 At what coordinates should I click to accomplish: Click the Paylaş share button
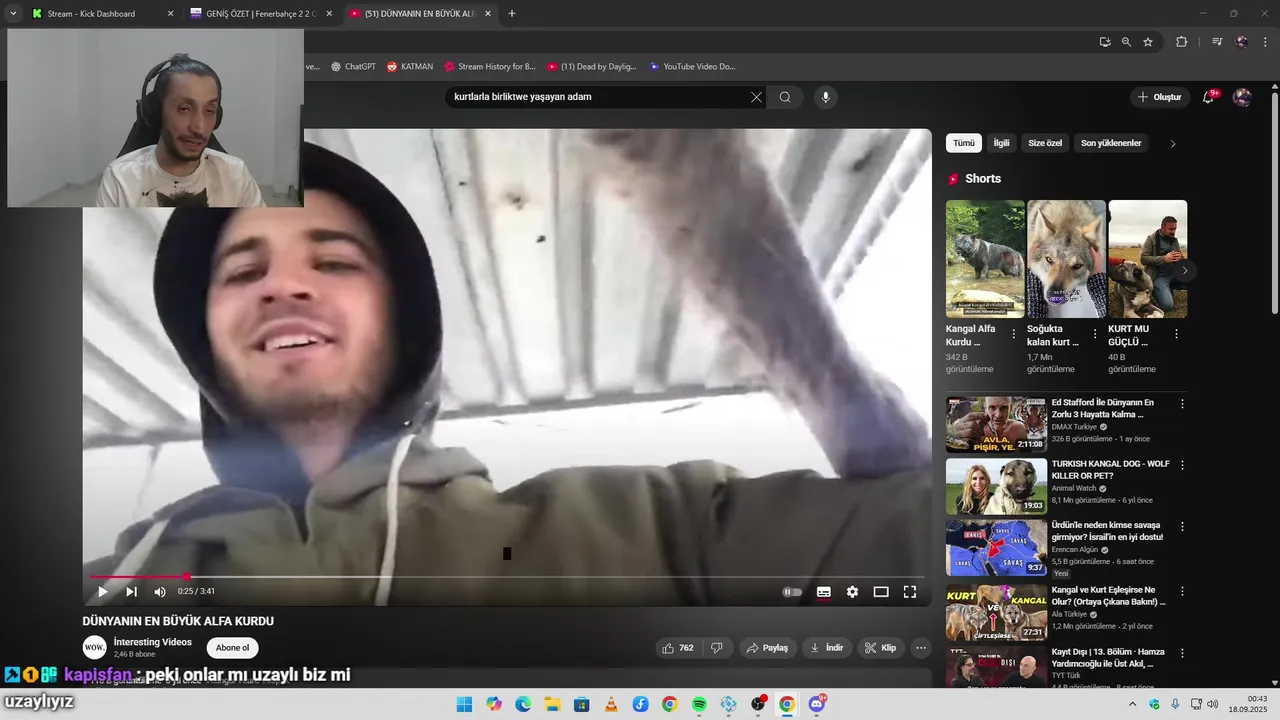tap(767, 648)
